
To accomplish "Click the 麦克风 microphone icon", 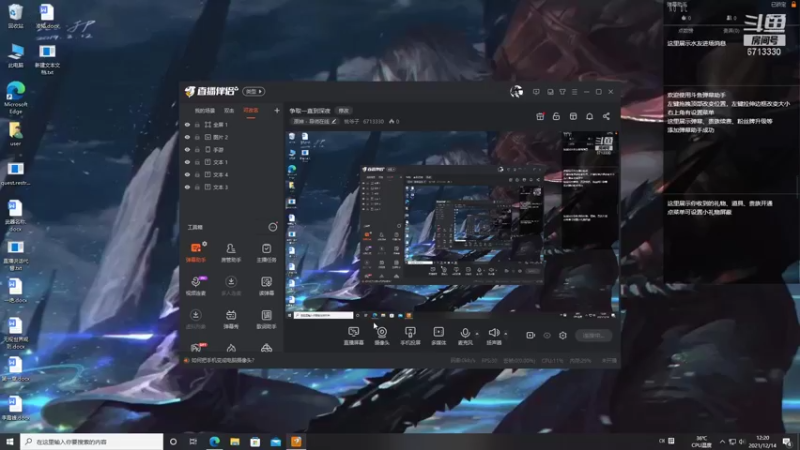I will click(465, 333).
